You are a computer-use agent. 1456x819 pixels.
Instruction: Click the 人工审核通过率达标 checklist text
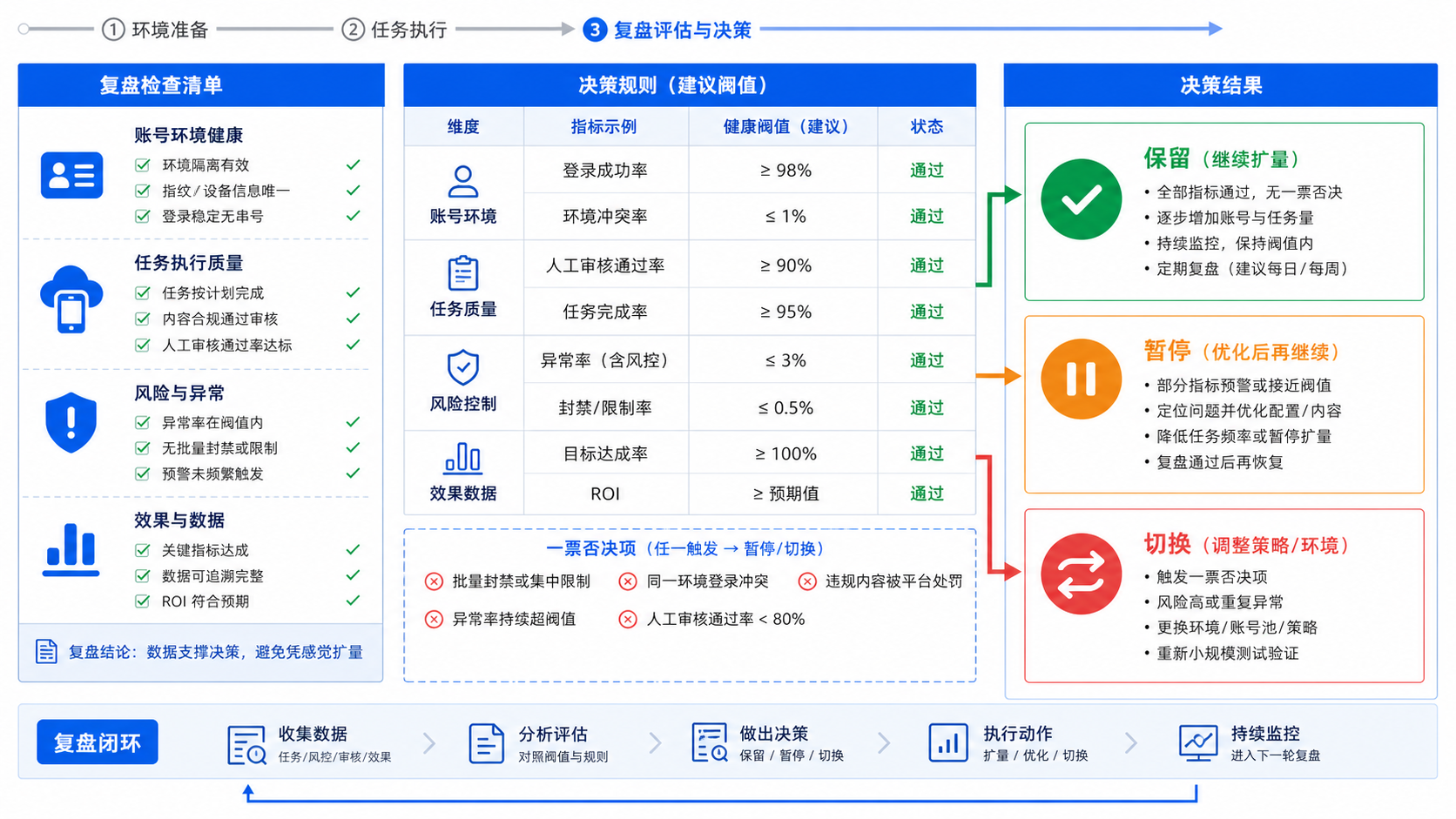[x=227, y=346]
